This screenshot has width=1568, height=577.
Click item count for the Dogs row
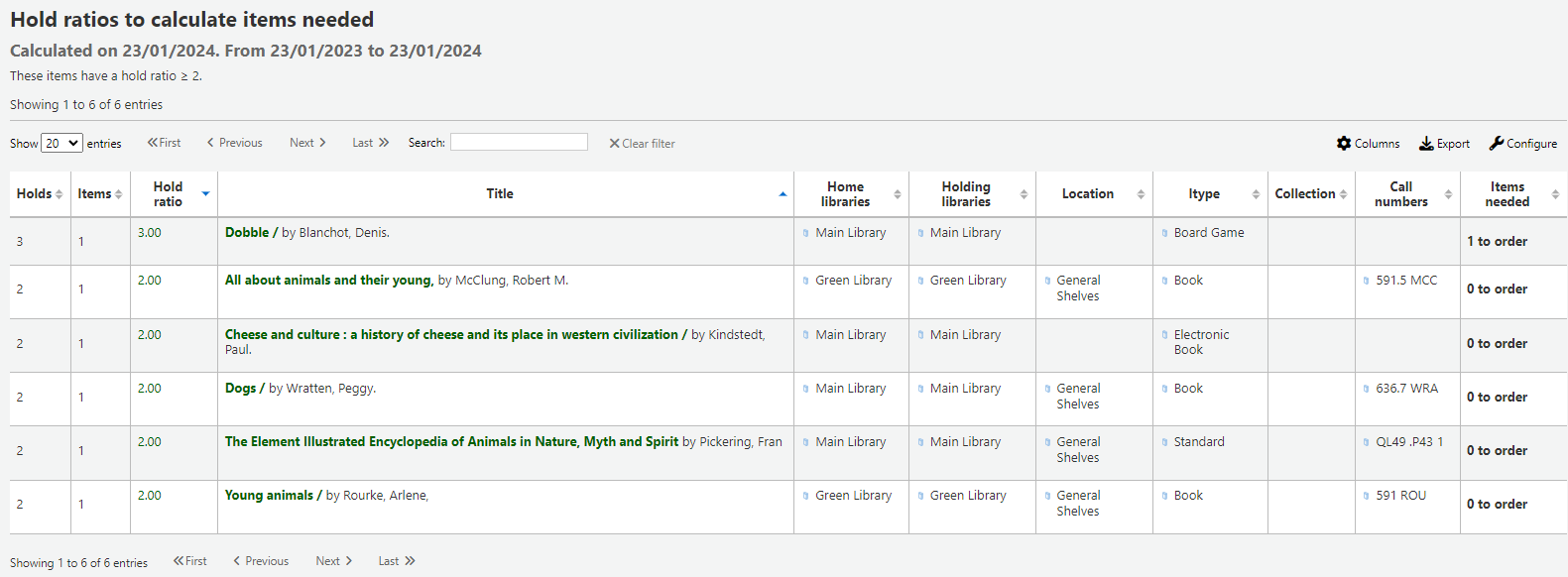[81, 398]
